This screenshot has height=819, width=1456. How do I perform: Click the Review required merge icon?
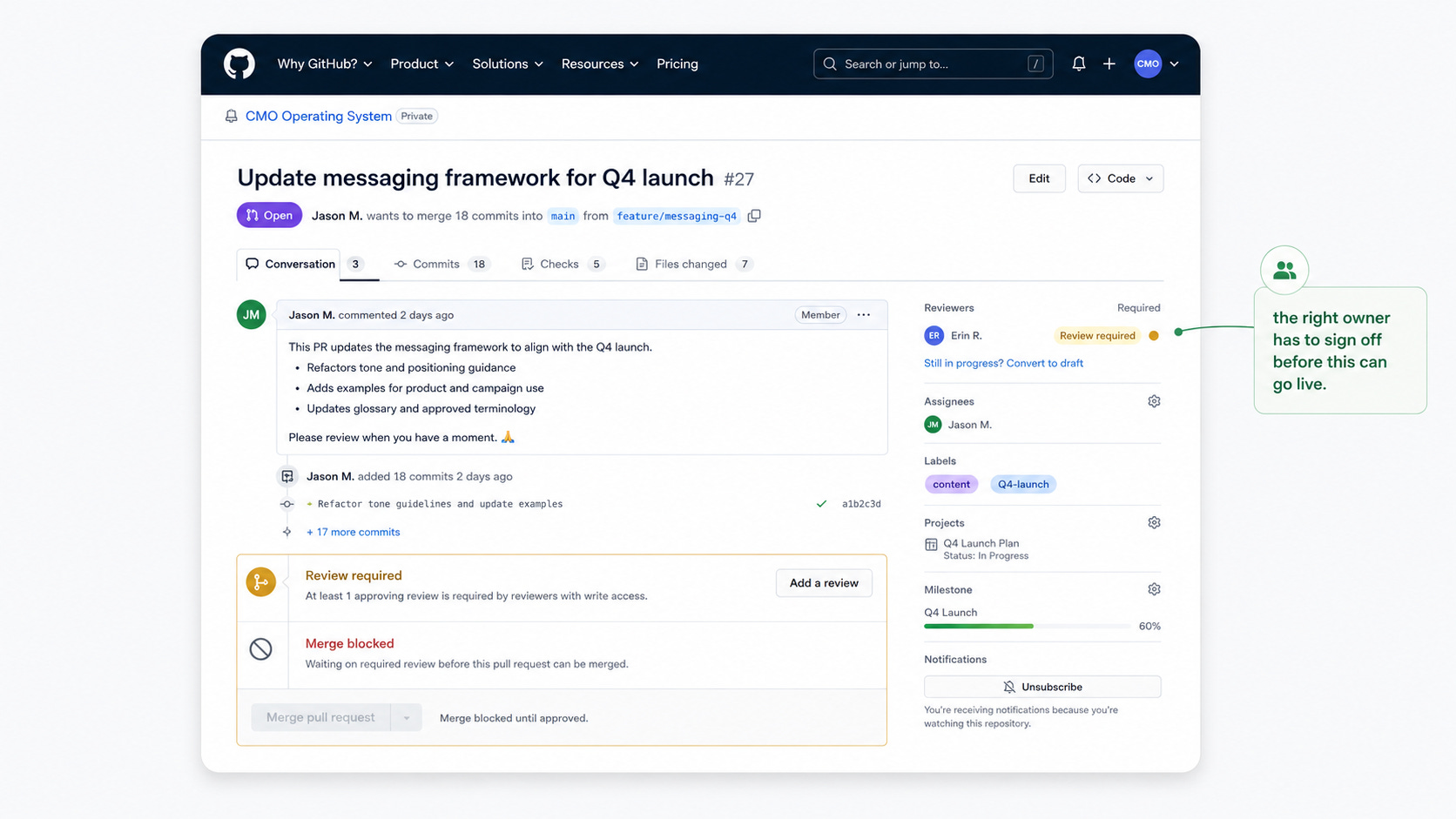point(260,582)
